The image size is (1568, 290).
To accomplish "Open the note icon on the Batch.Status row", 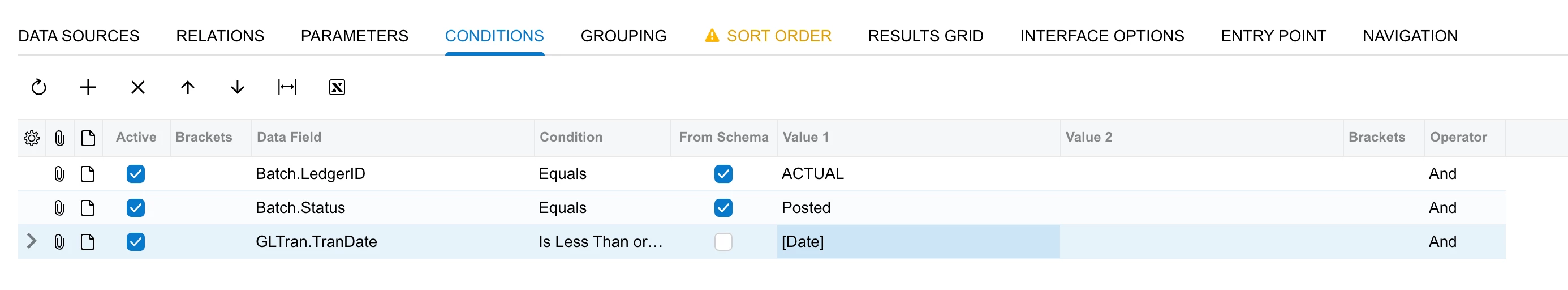I will tap(88, 208).
